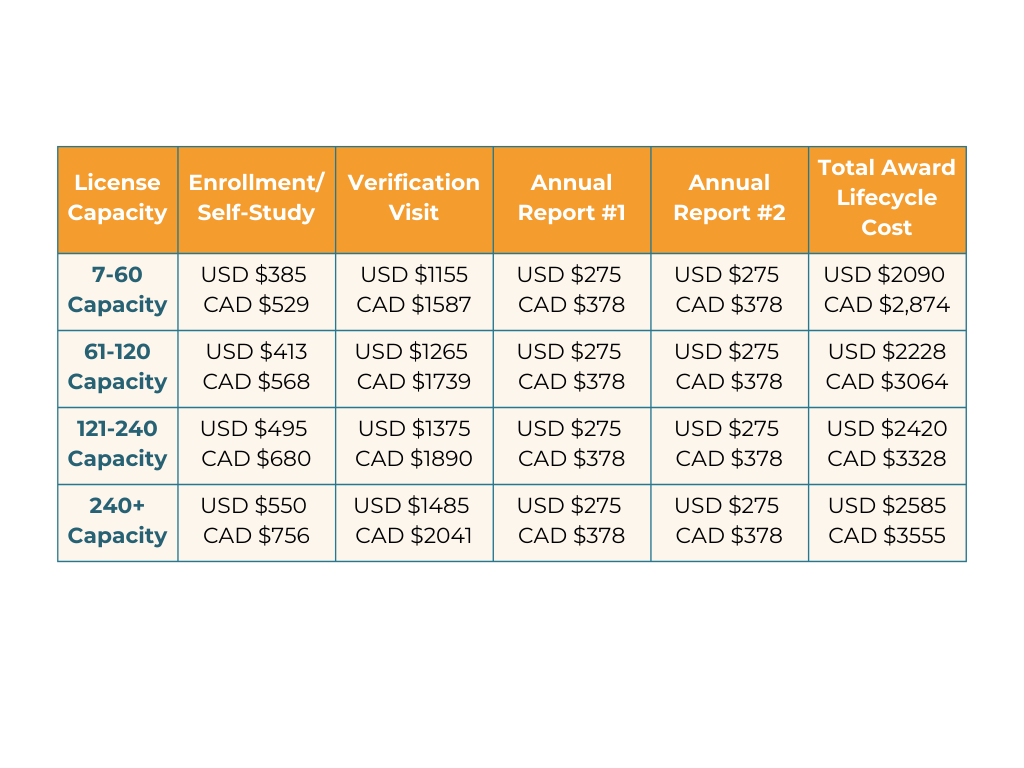Click the 7-60 Capacity row label

(117, 290)
